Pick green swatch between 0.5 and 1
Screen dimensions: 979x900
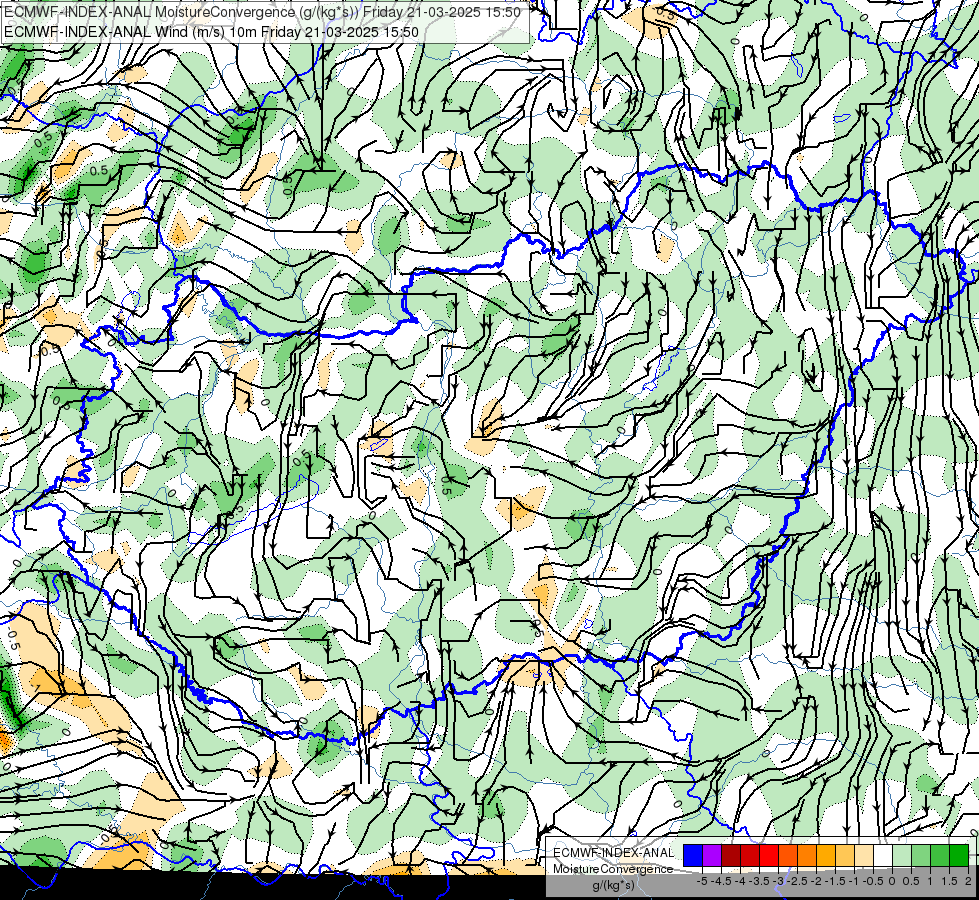click(921, 855)
